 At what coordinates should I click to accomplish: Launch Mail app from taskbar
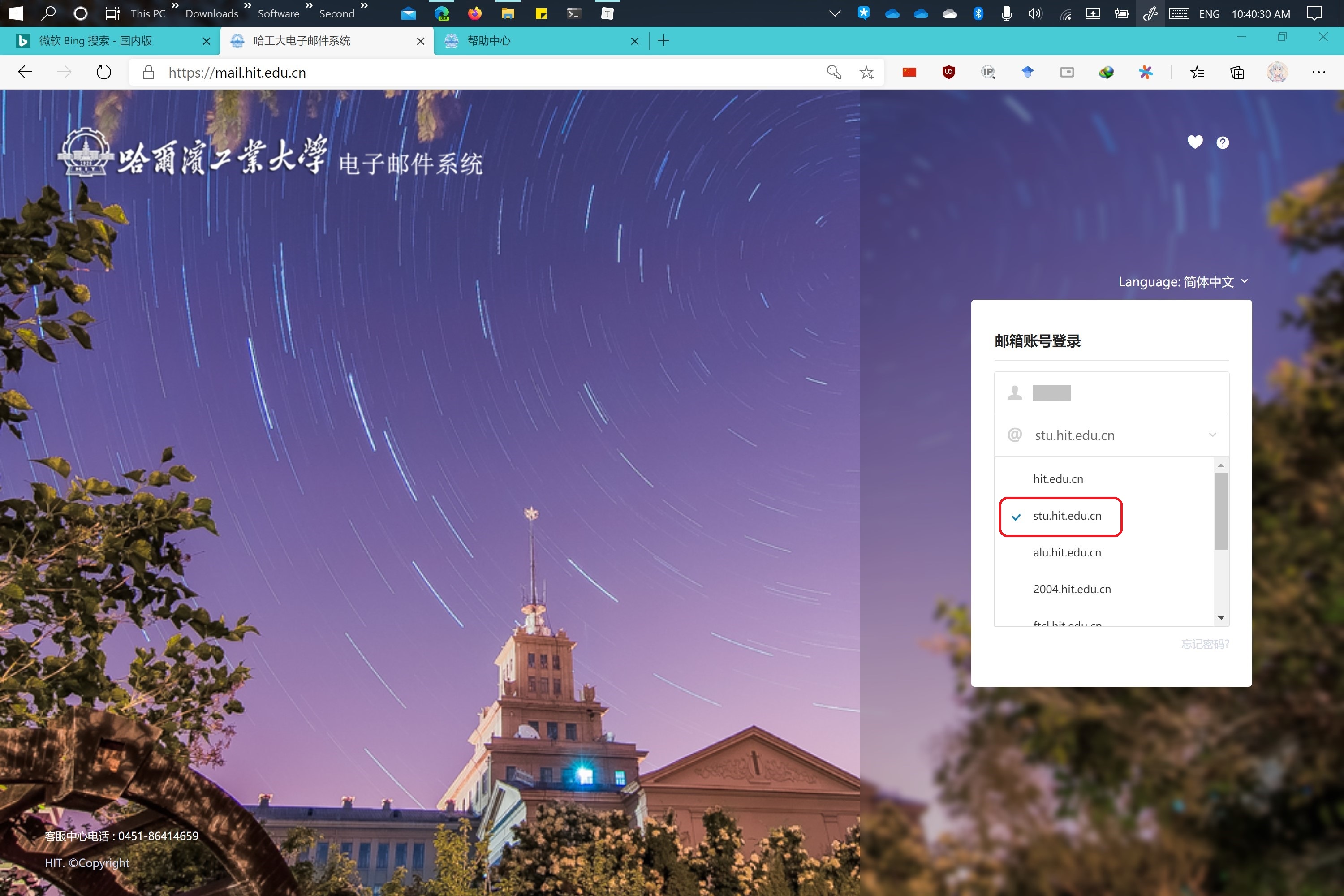coord(409,14)
